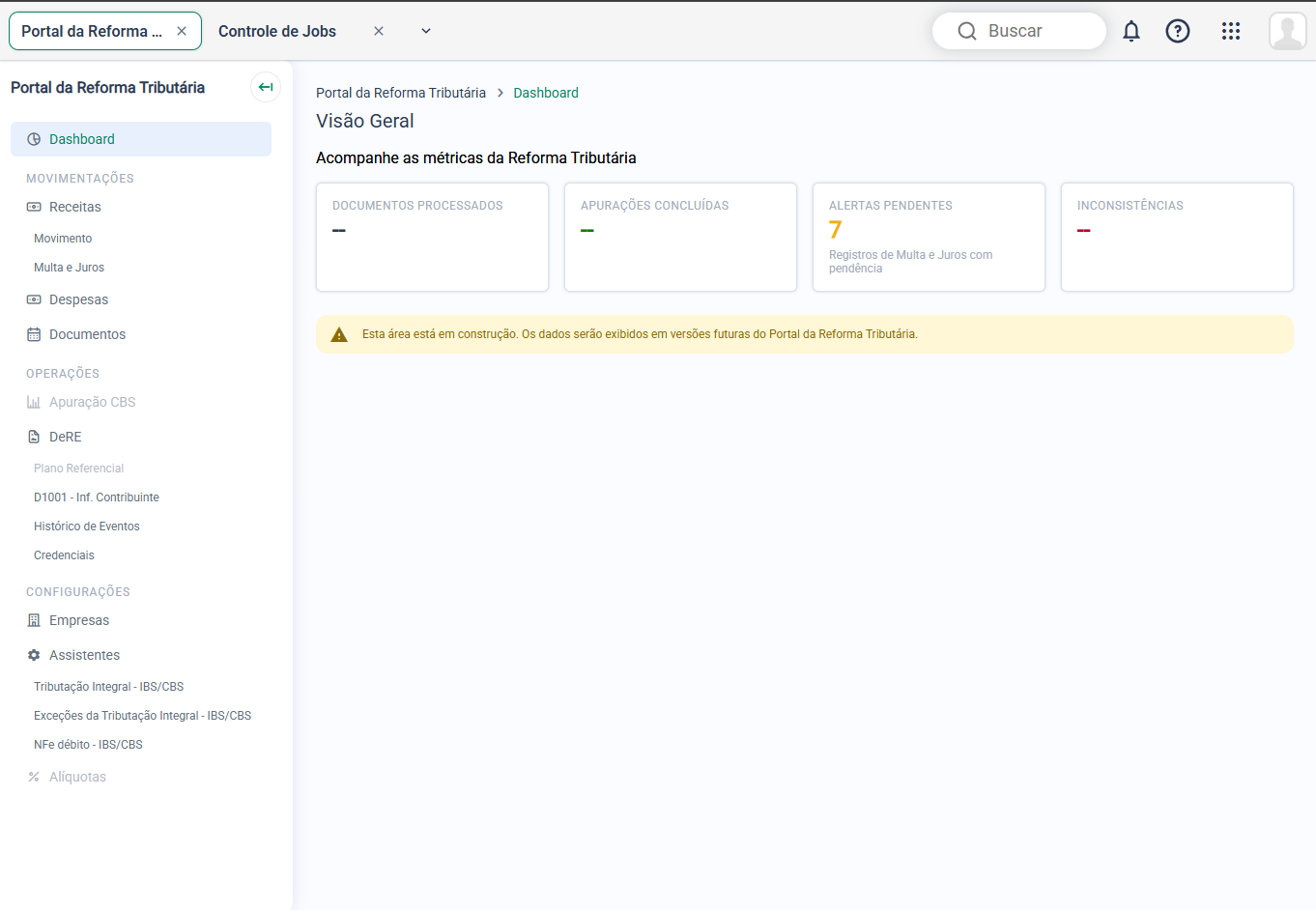This screenshot has width=1316, height=910.
Task: Click the Assistentes gear icon
Action: (34, 655)
